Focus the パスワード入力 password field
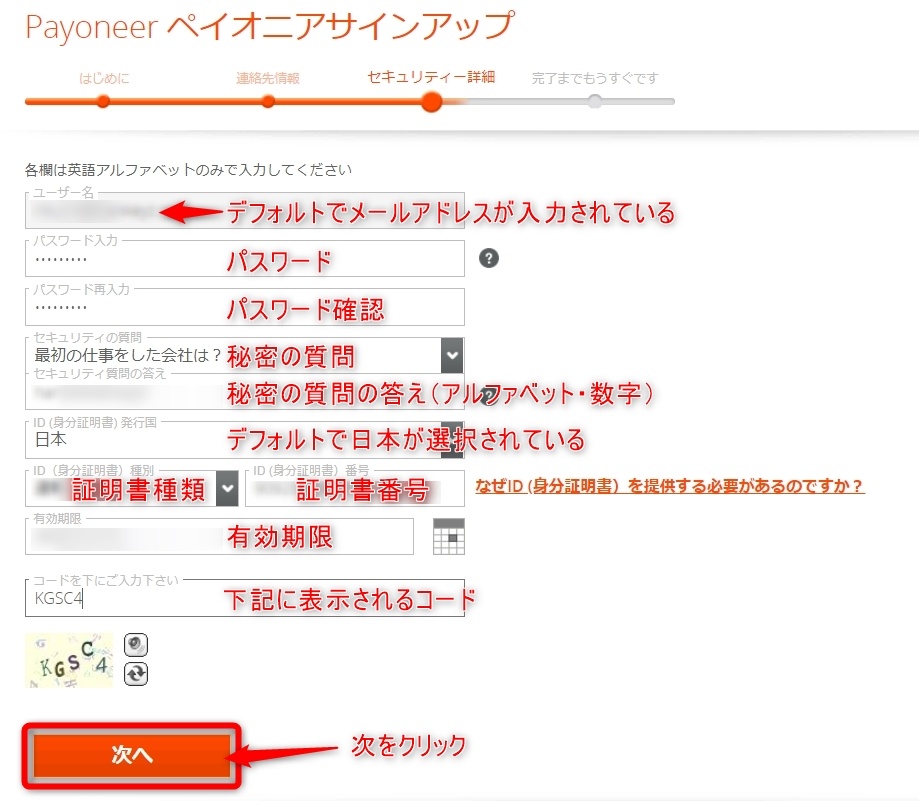This screenshot has width=919, height=801. pos(244,258)
